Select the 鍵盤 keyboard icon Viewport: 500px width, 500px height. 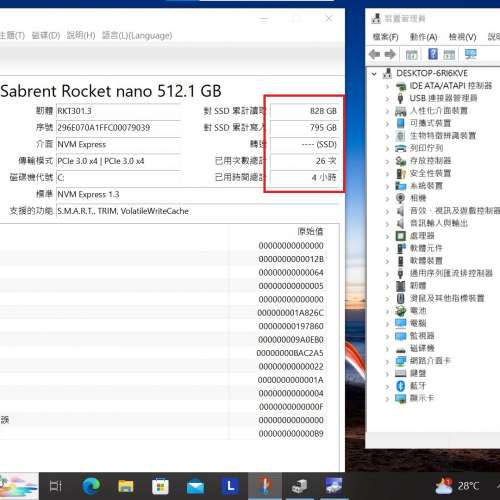(x=400, y=373)
